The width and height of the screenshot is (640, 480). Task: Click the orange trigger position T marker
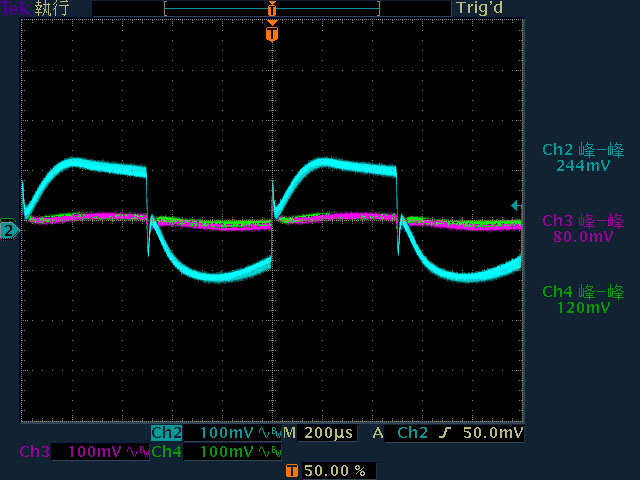272,33
